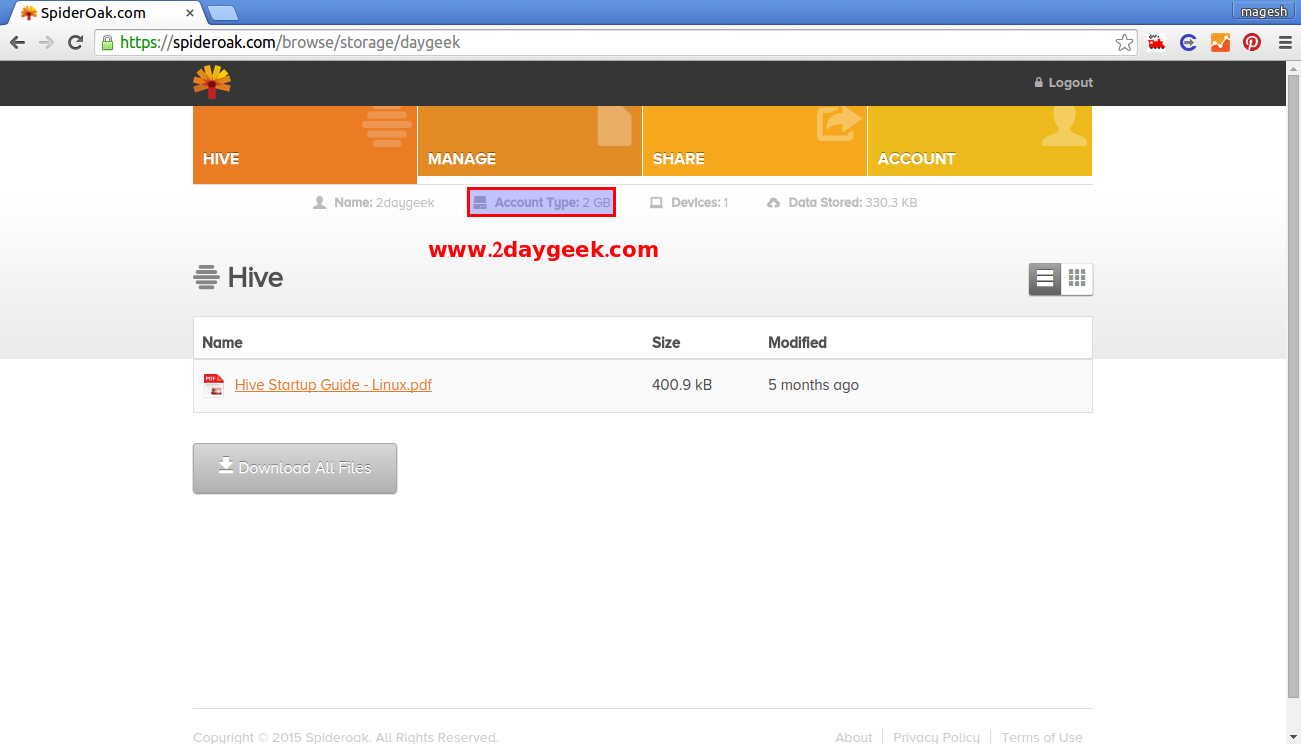The width and height of the screenshot is (1301, 744).
Task: Click the Size column header
Action: [666, 342]
